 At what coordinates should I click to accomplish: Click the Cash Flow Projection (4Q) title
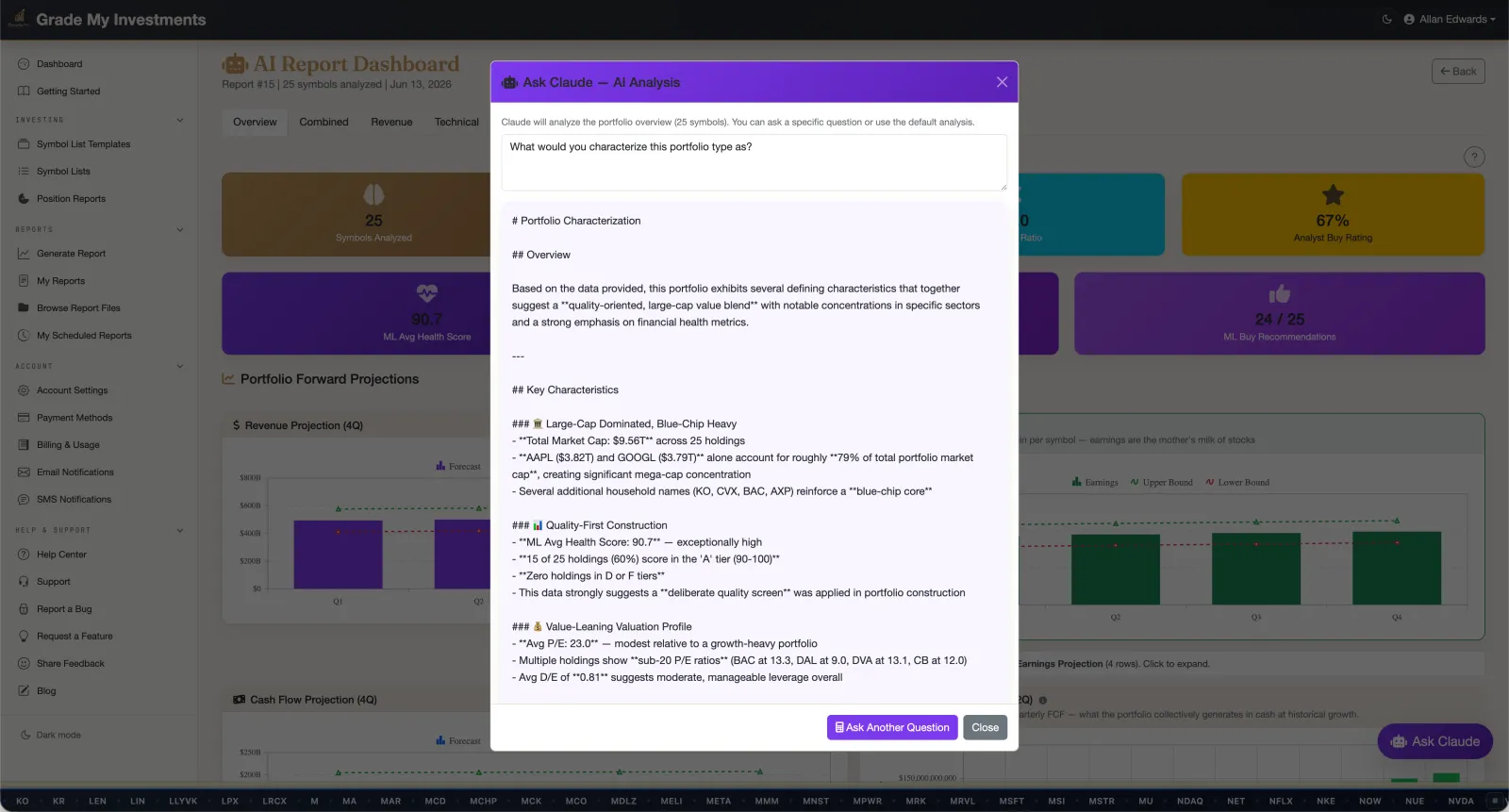point(313,700)
